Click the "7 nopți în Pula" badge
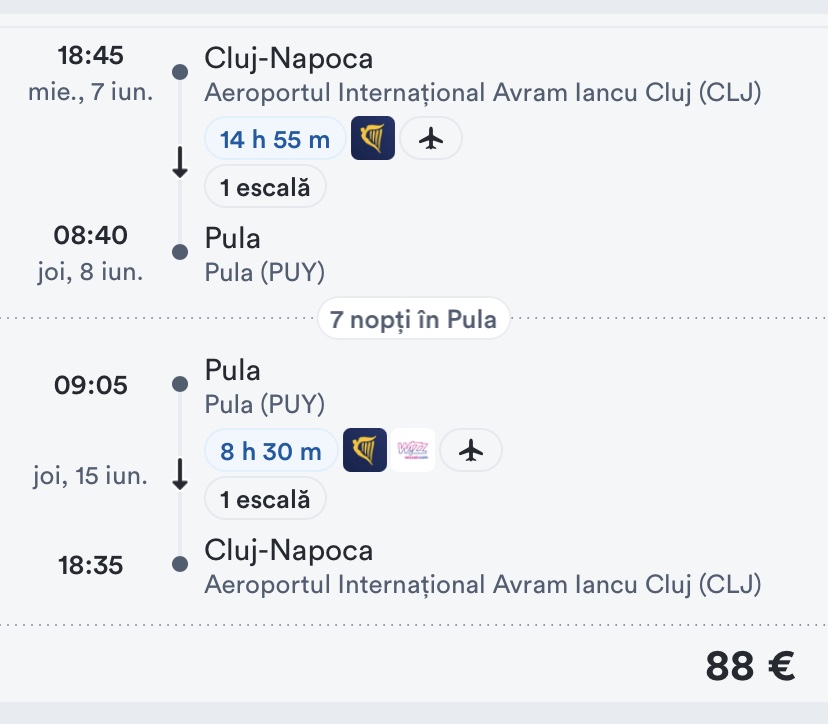 click(414, 320)
